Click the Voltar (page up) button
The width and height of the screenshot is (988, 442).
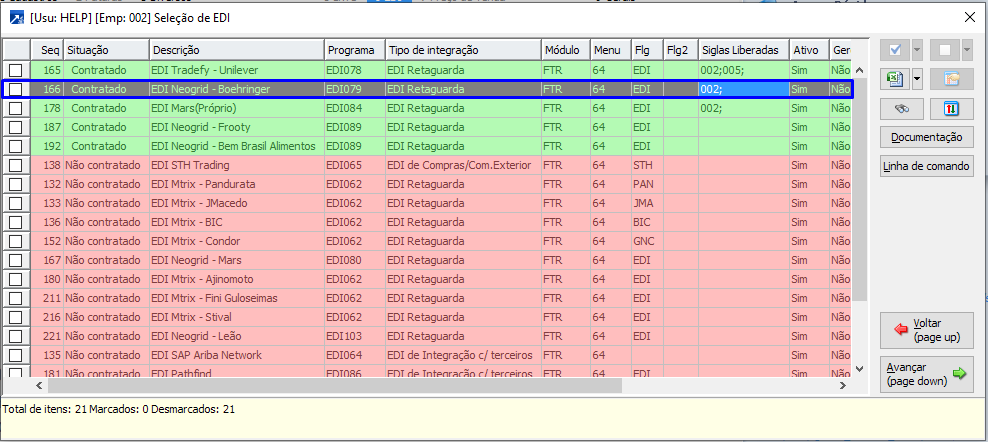927,330
